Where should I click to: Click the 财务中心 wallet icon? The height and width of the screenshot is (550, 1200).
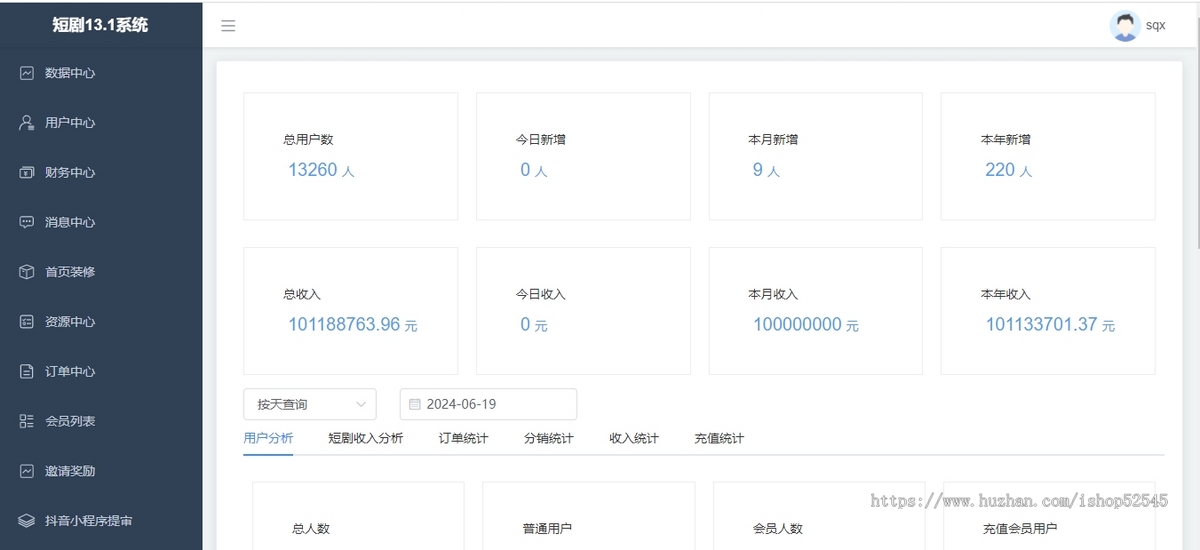coord(27,173)
